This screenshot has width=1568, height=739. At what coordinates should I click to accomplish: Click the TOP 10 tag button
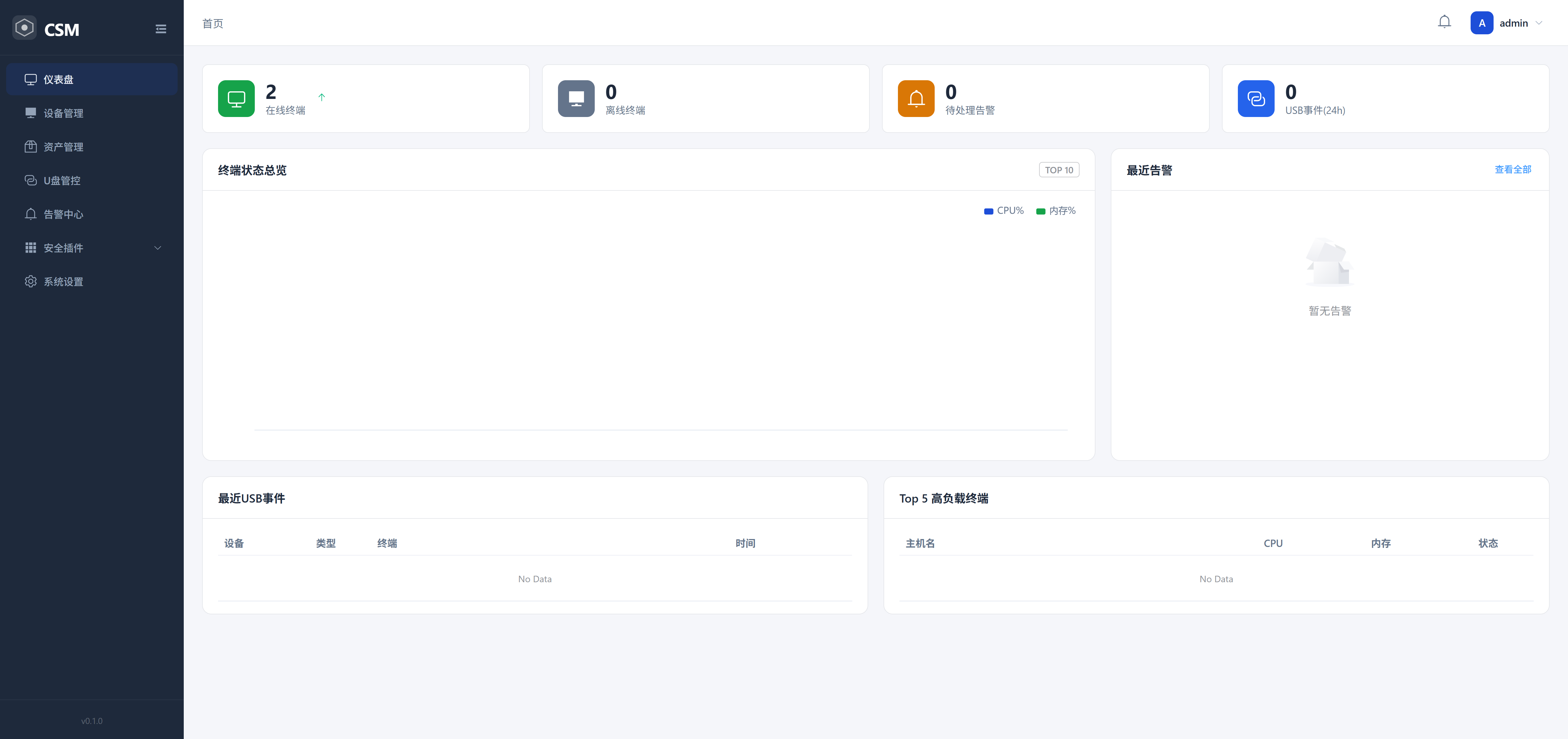coord(1058,170)
